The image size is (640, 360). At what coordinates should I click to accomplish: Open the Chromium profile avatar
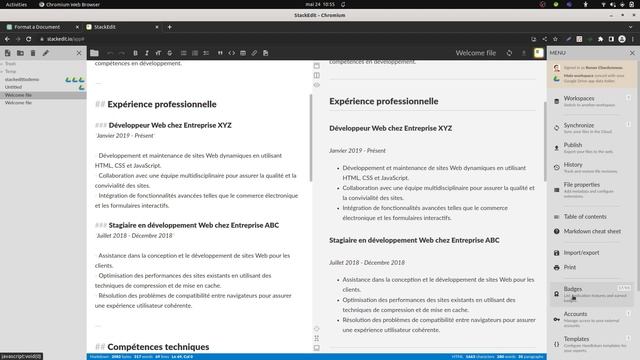point(622,39)
